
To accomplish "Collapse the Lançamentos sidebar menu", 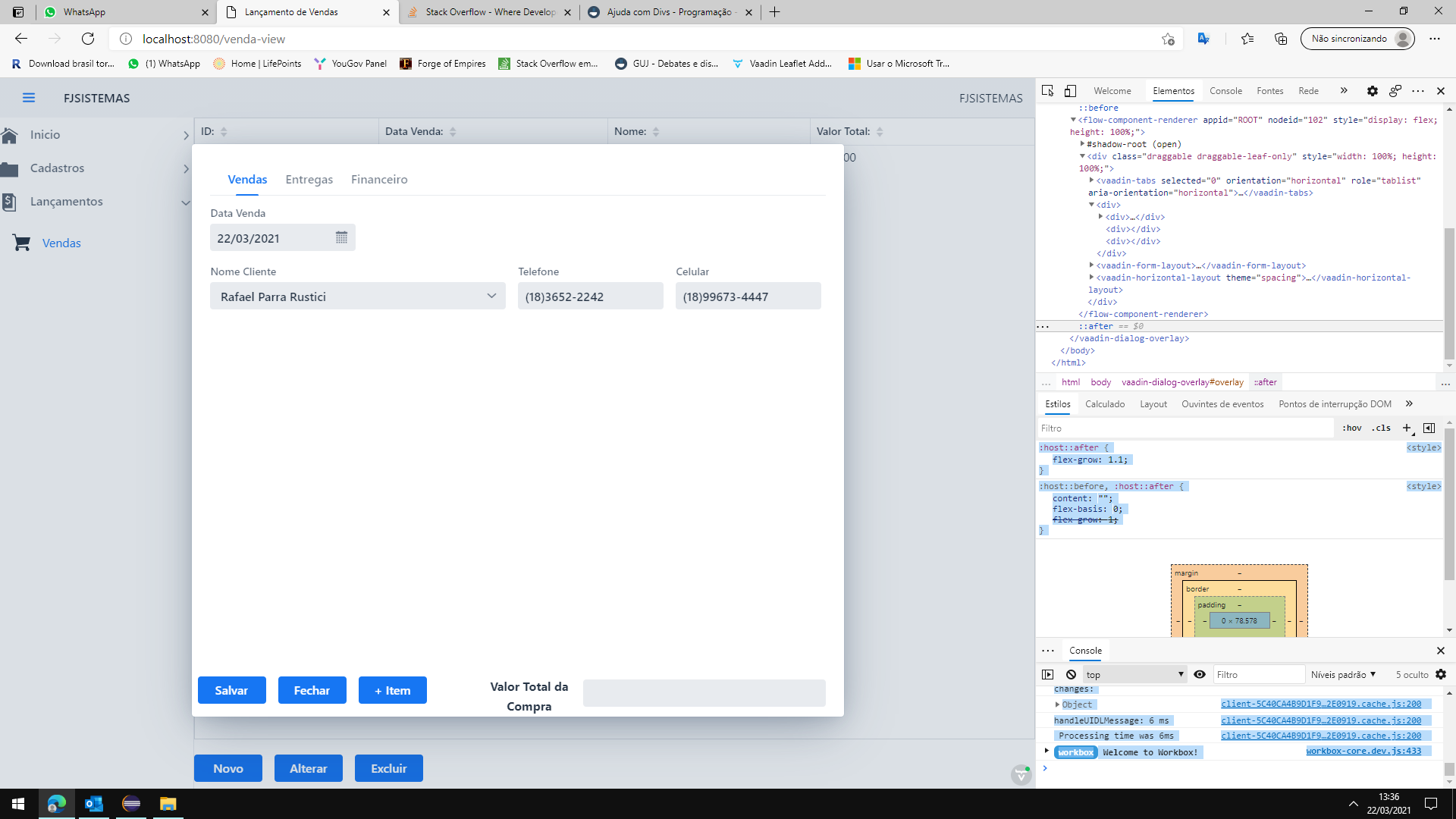I will click(186, 202).
